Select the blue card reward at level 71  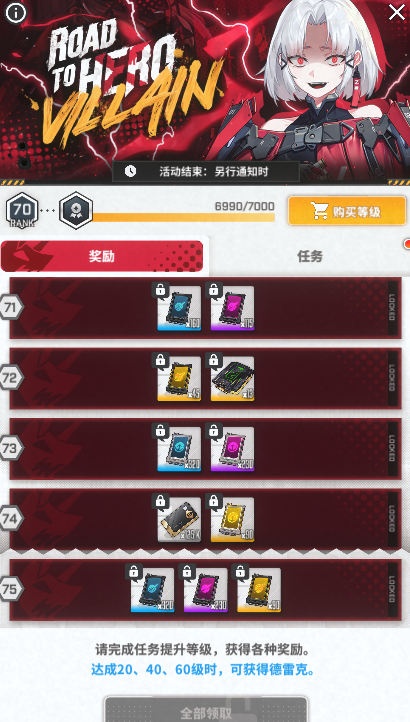click(x=179, y=308)
